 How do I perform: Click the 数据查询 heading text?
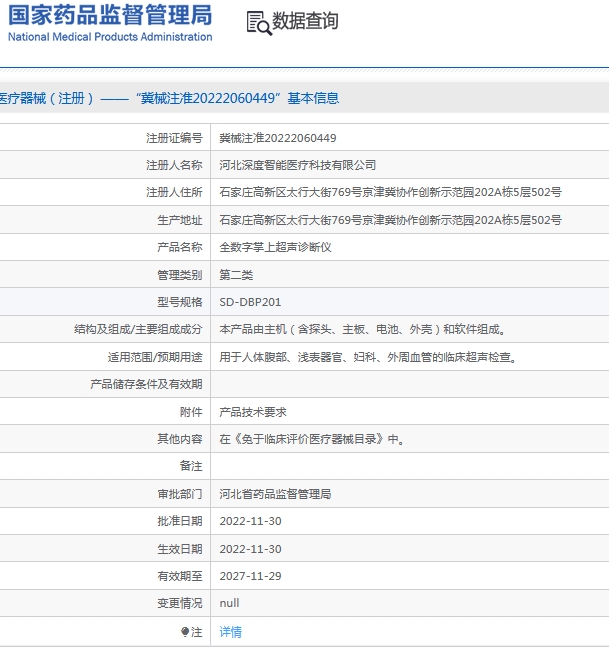pyautogui.click(x=305, y=21)
